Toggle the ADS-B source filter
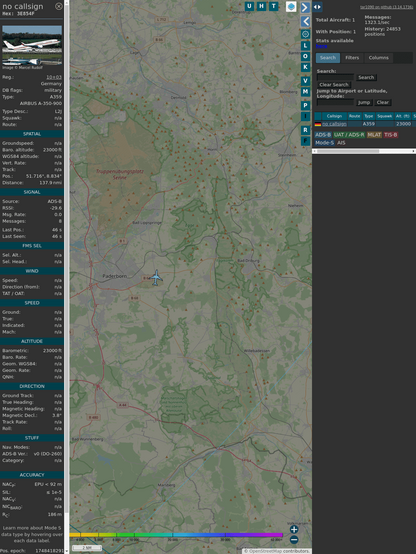416x554 pixels. coord(323,135)
